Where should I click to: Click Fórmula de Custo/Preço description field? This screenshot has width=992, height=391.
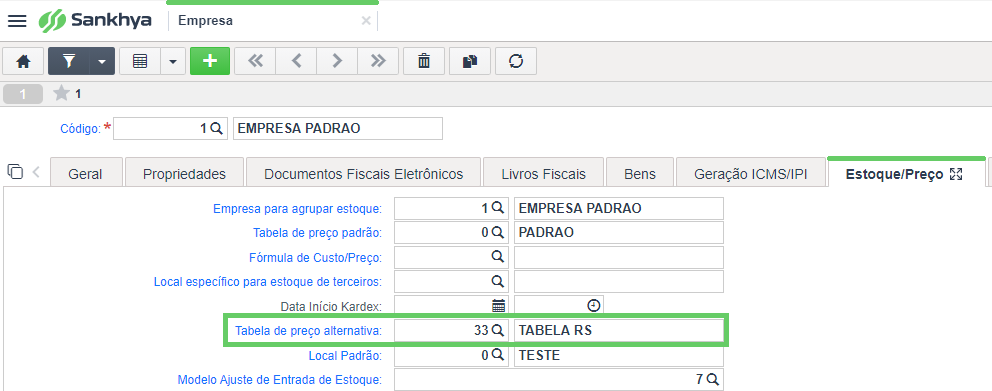point(619,258)
